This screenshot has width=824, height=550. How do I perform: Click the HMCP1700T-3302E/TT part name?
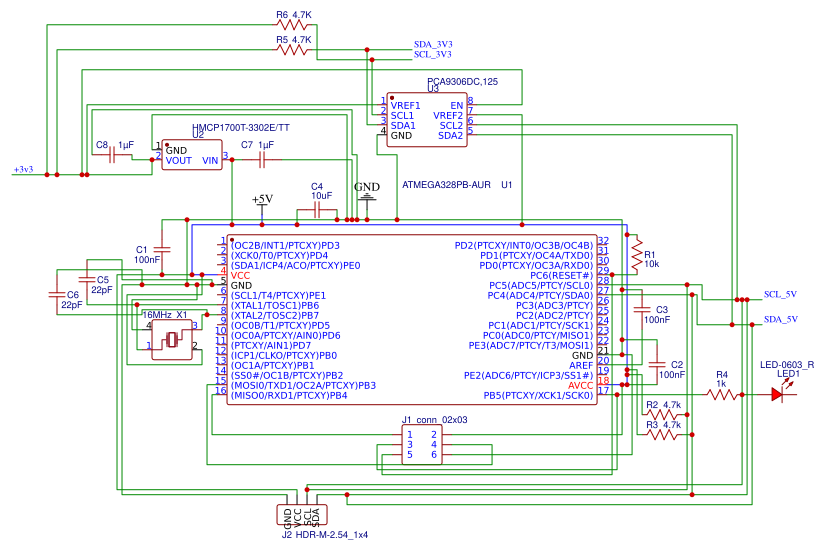(x=241, y=128)
